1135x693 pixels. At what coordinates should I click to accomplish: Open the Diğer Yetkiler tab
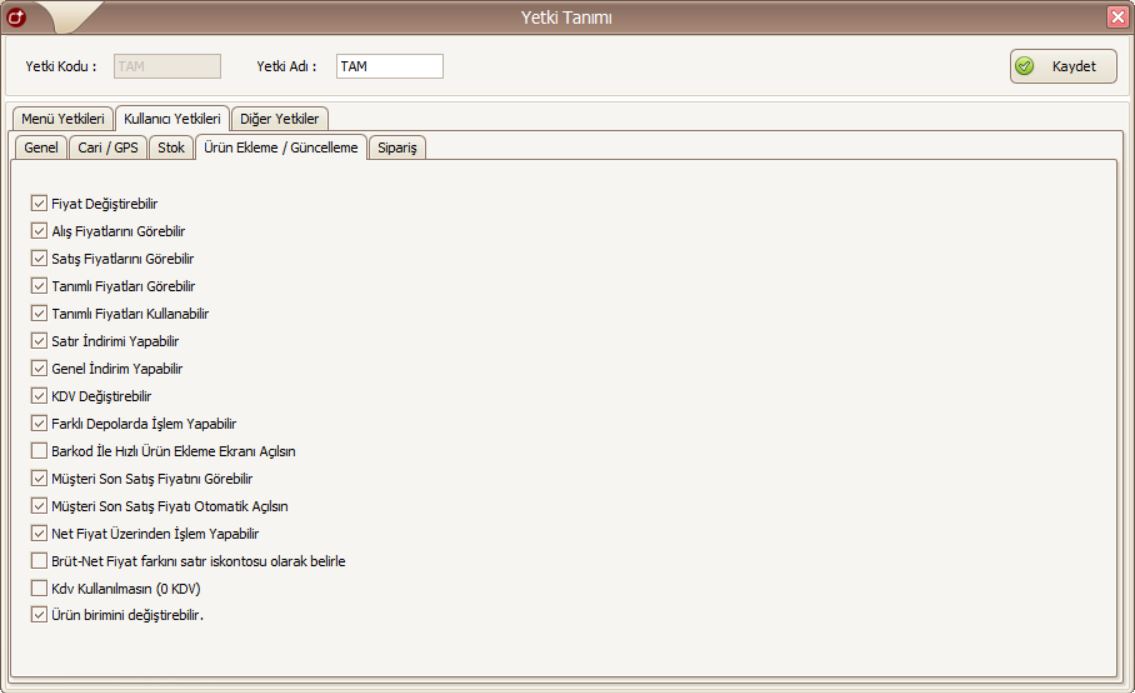click(280, 119)
